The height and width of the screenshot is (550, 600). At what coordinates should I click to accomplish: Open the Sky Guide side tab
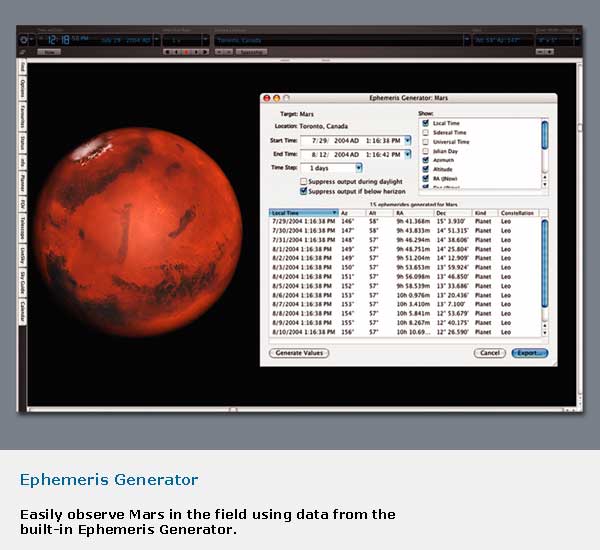23,282
